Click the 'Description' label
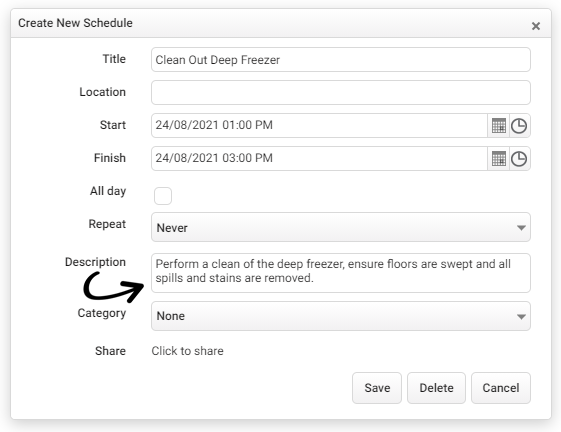 coord(96,262)
